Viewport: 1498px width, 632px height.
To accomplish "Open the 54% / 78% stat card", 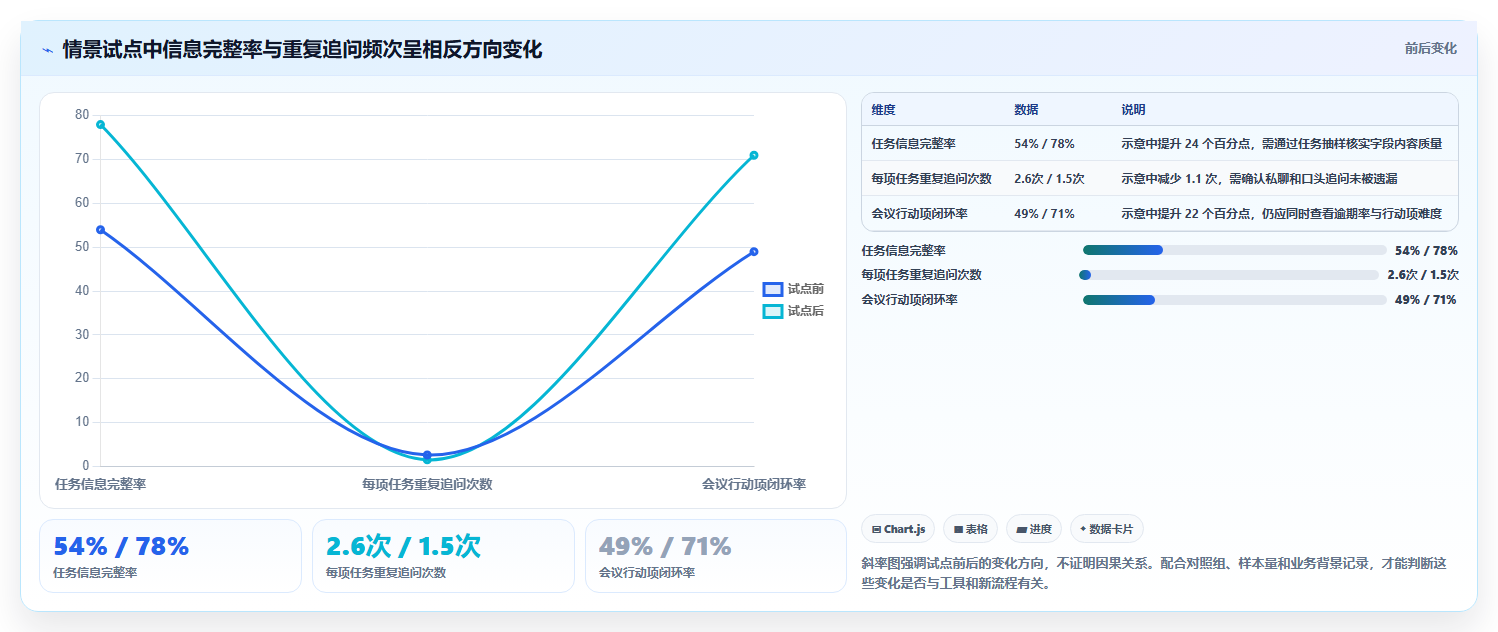I will tap(170, 556).
